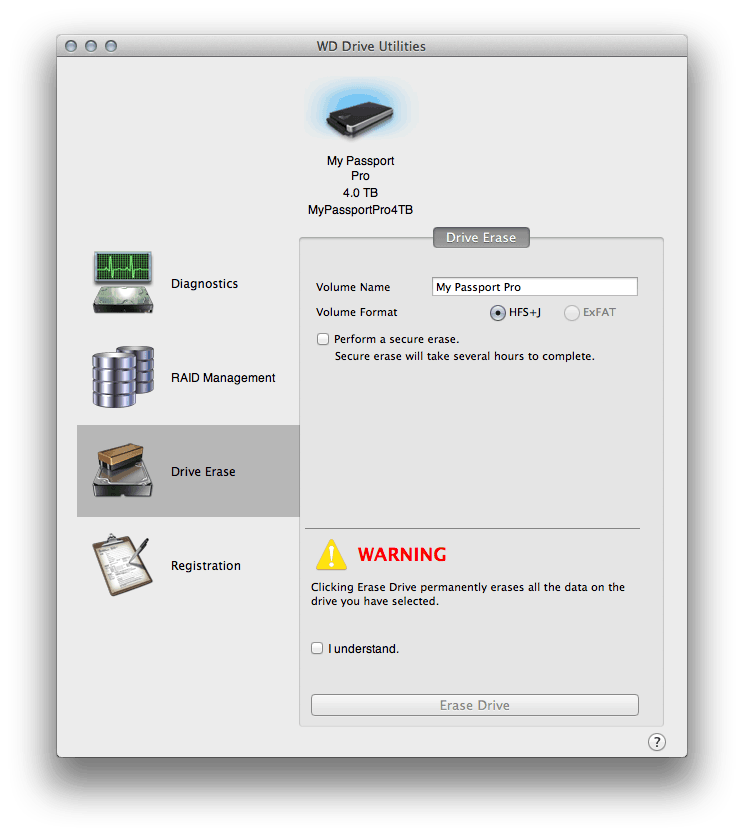Image resolution: width=744 pixels, height=836 pixels.
Task: Select the HFS+J volume format
Action: pos(497,313)
